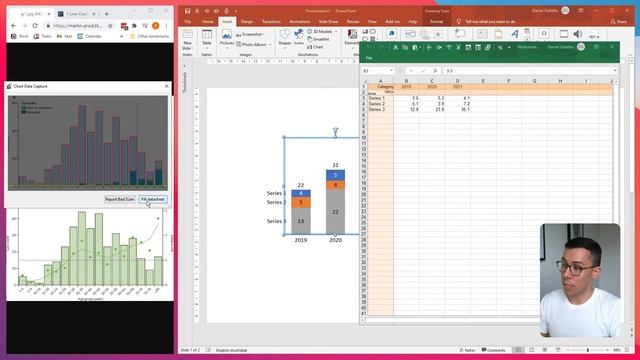The width and height of the screenshot is (640, 360).
Task: Switch to the Home tab in PowerPoint
Action: point(207,21)
